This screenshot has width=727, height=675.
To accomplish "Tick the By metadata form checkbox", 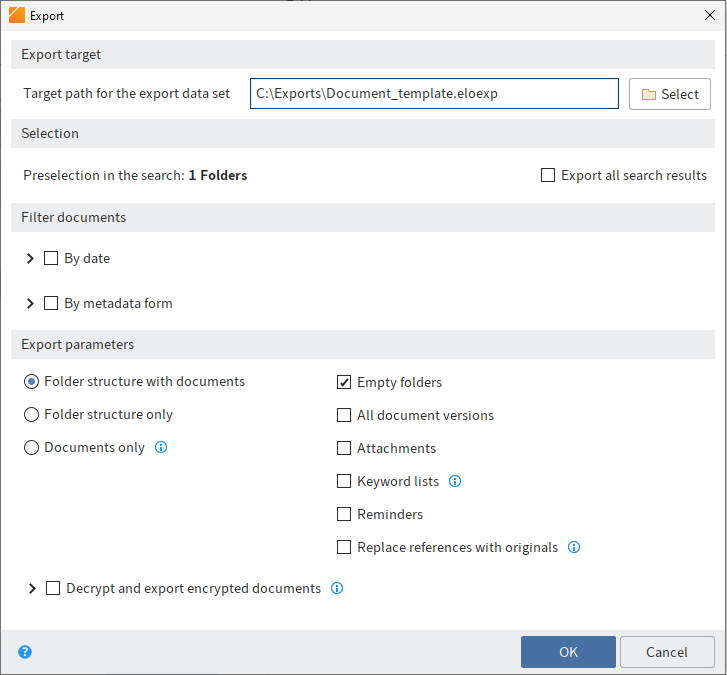I will (51, 303).
